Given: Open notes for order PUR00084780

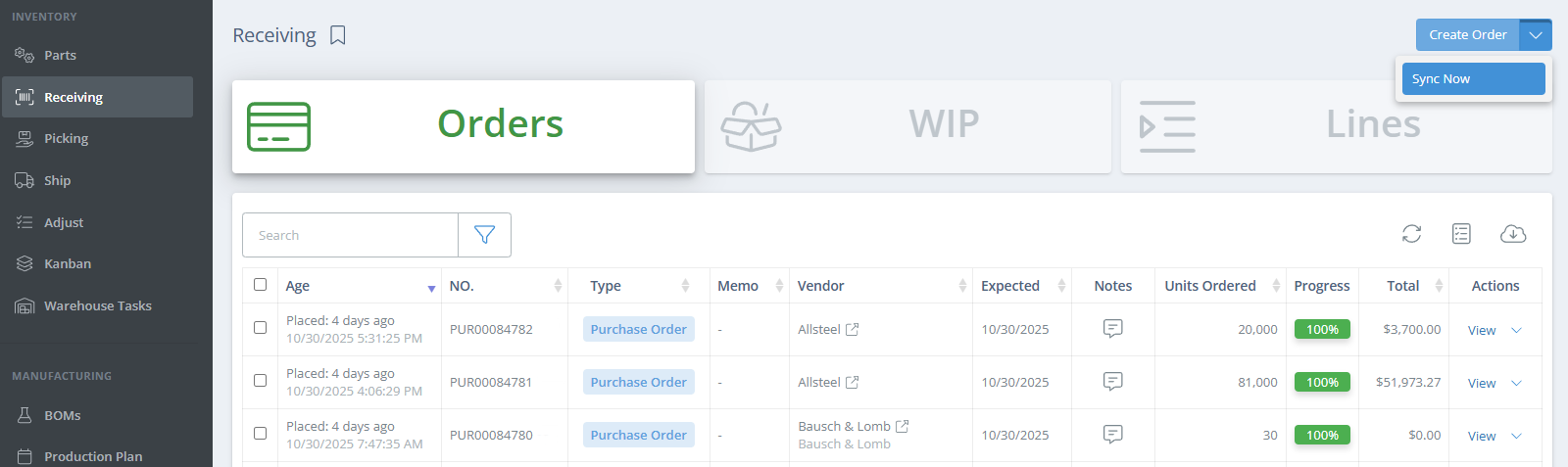Looking at the screenshot, I should (1112, 435).
